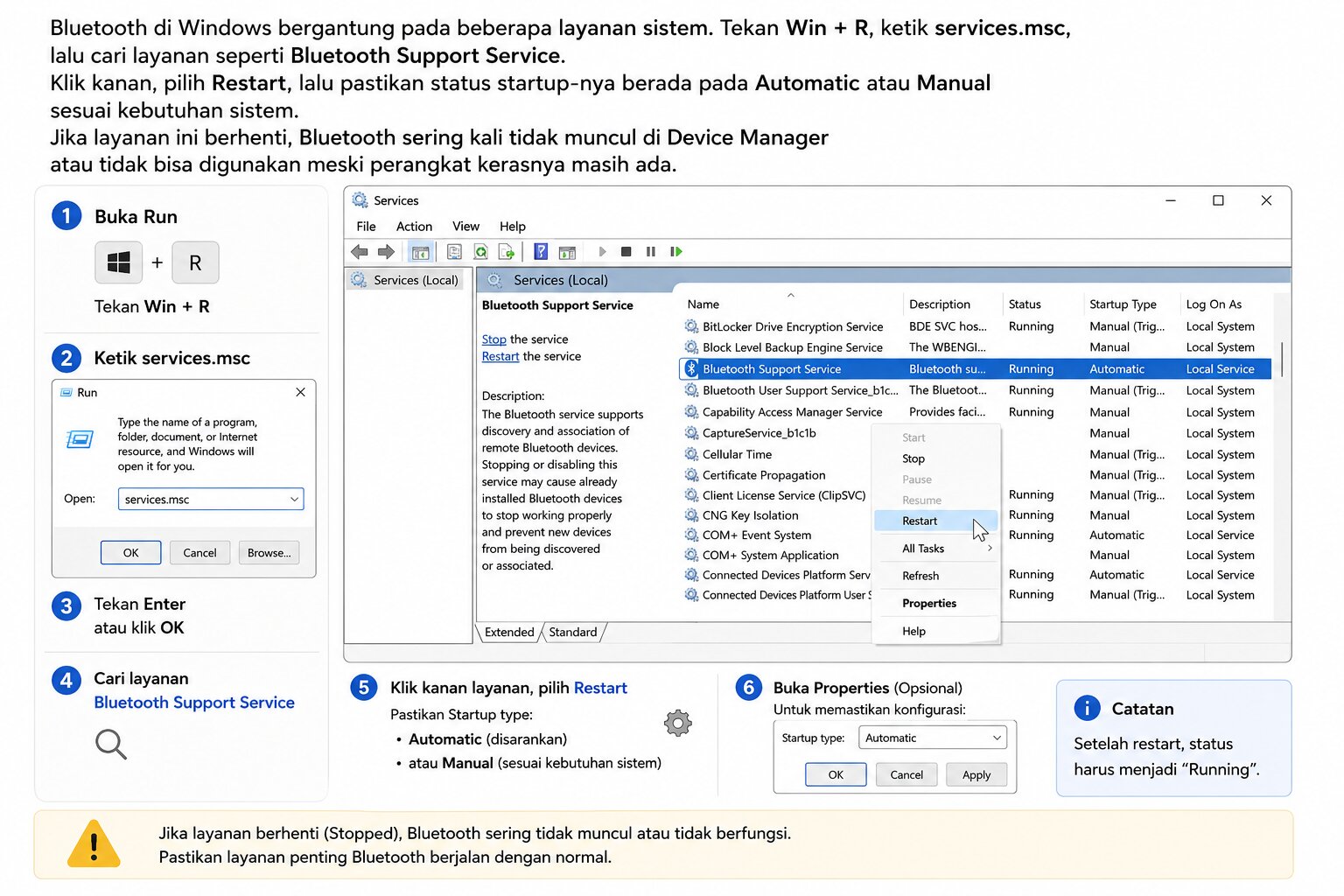Image resolution: width=1344 pixels, height=896 pixels.
Task: Open the Action menu
Action: click(414, 227)
